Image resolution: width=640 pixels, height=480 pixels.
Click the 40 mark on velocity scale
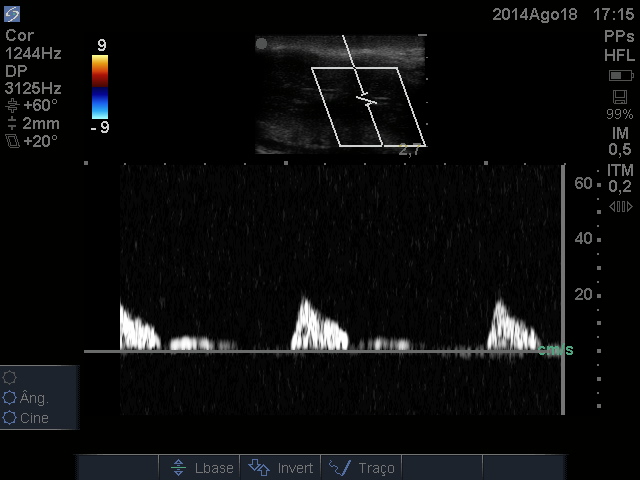point(583,239)
